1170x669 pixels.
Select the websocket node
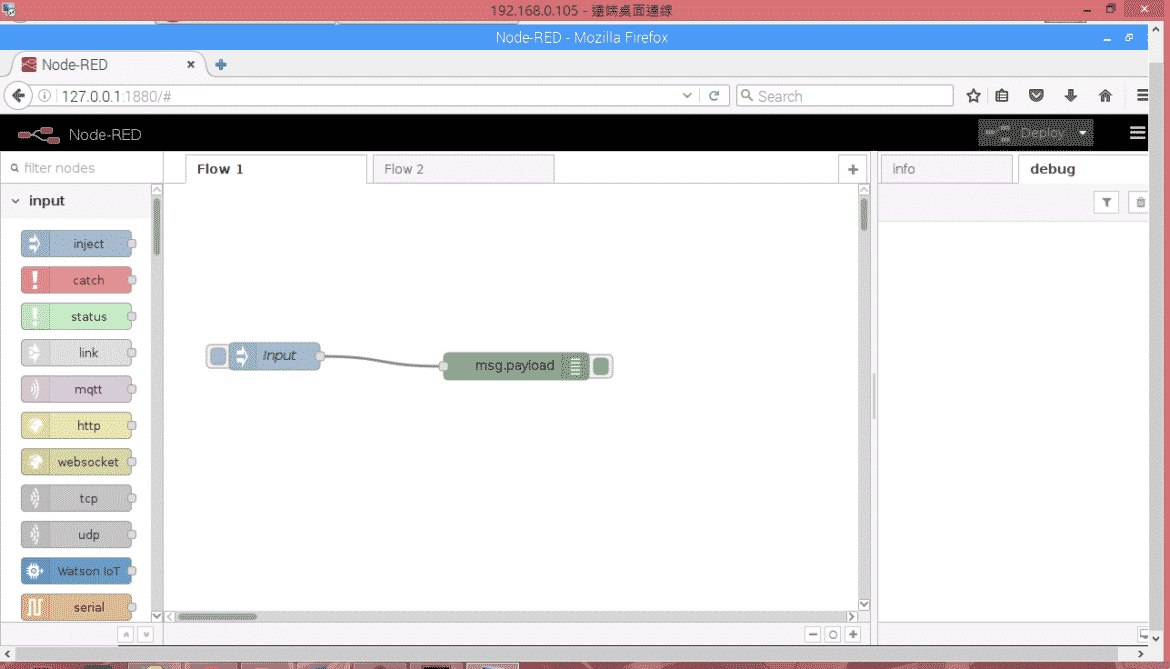tap(78, 461)
